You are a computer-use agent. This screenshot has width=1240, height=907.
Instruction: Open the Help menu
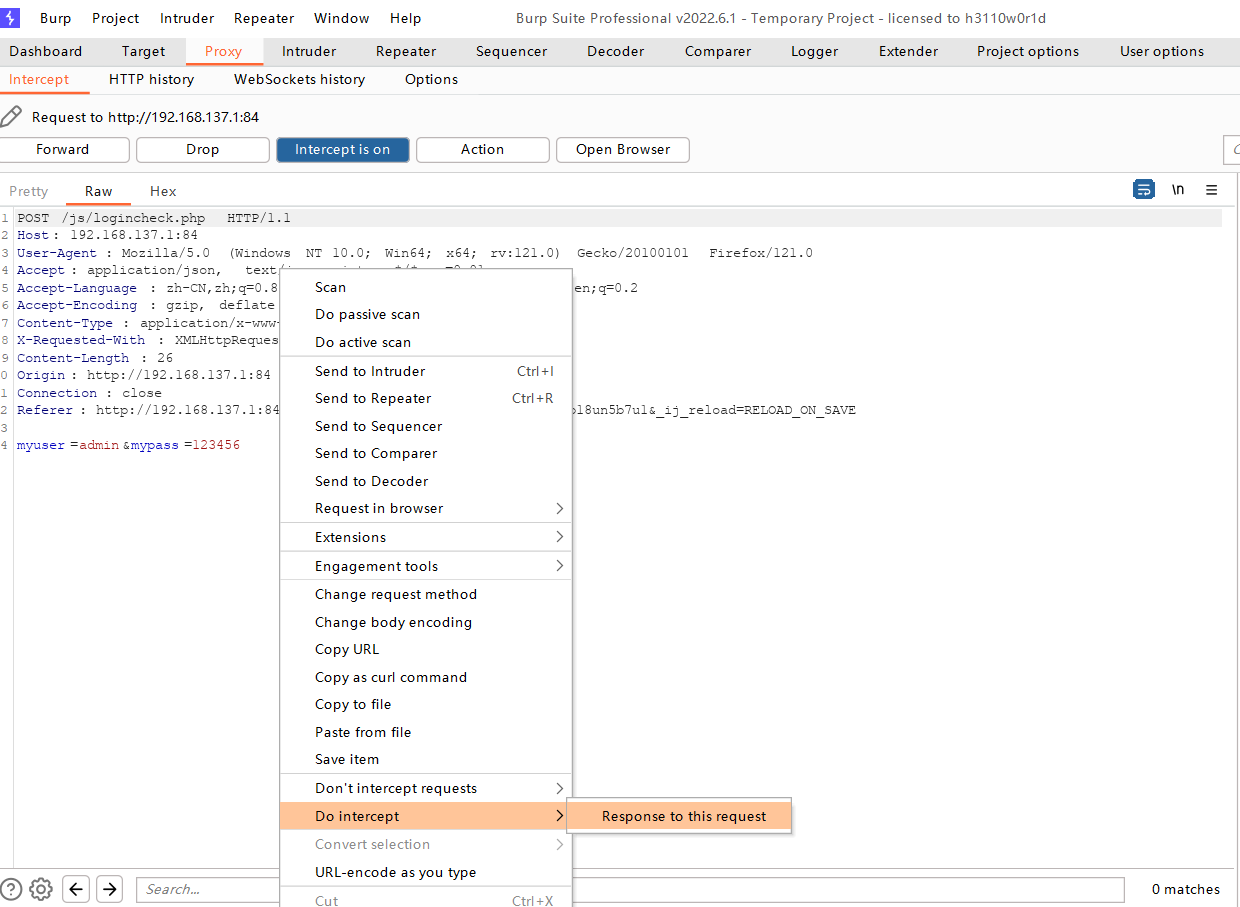[x=405, y=18]
